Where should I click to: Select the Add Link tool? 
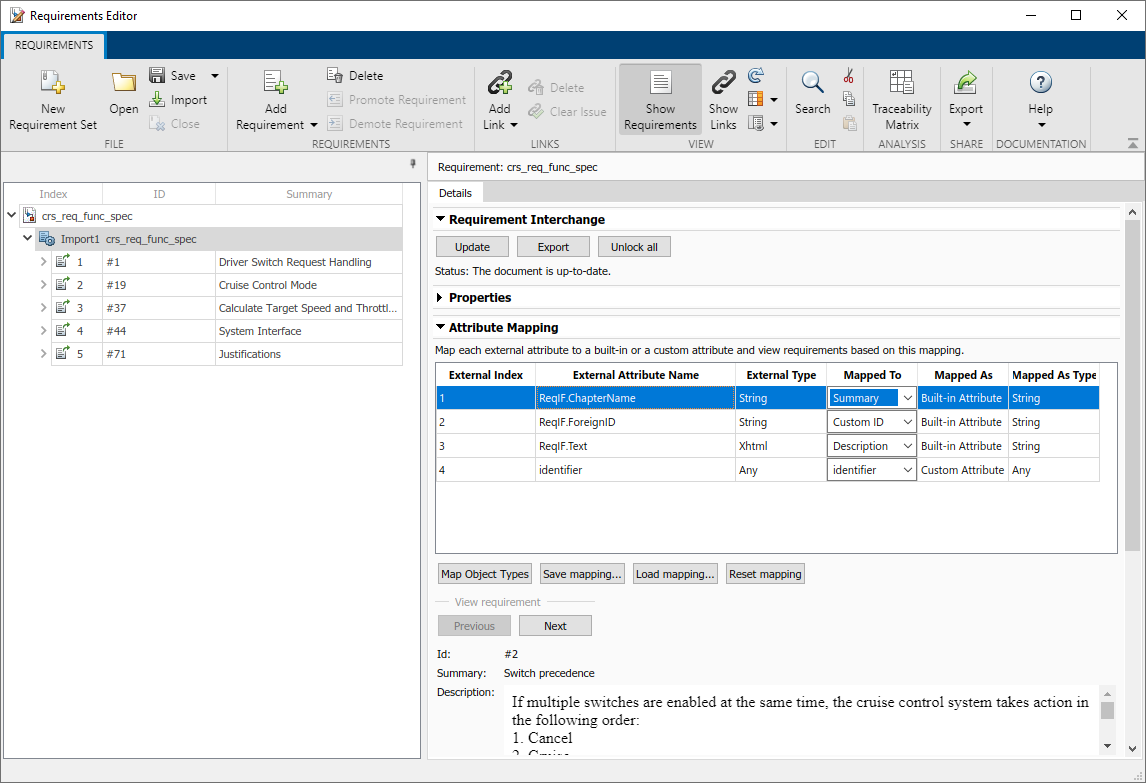click(x=499, y=98)
